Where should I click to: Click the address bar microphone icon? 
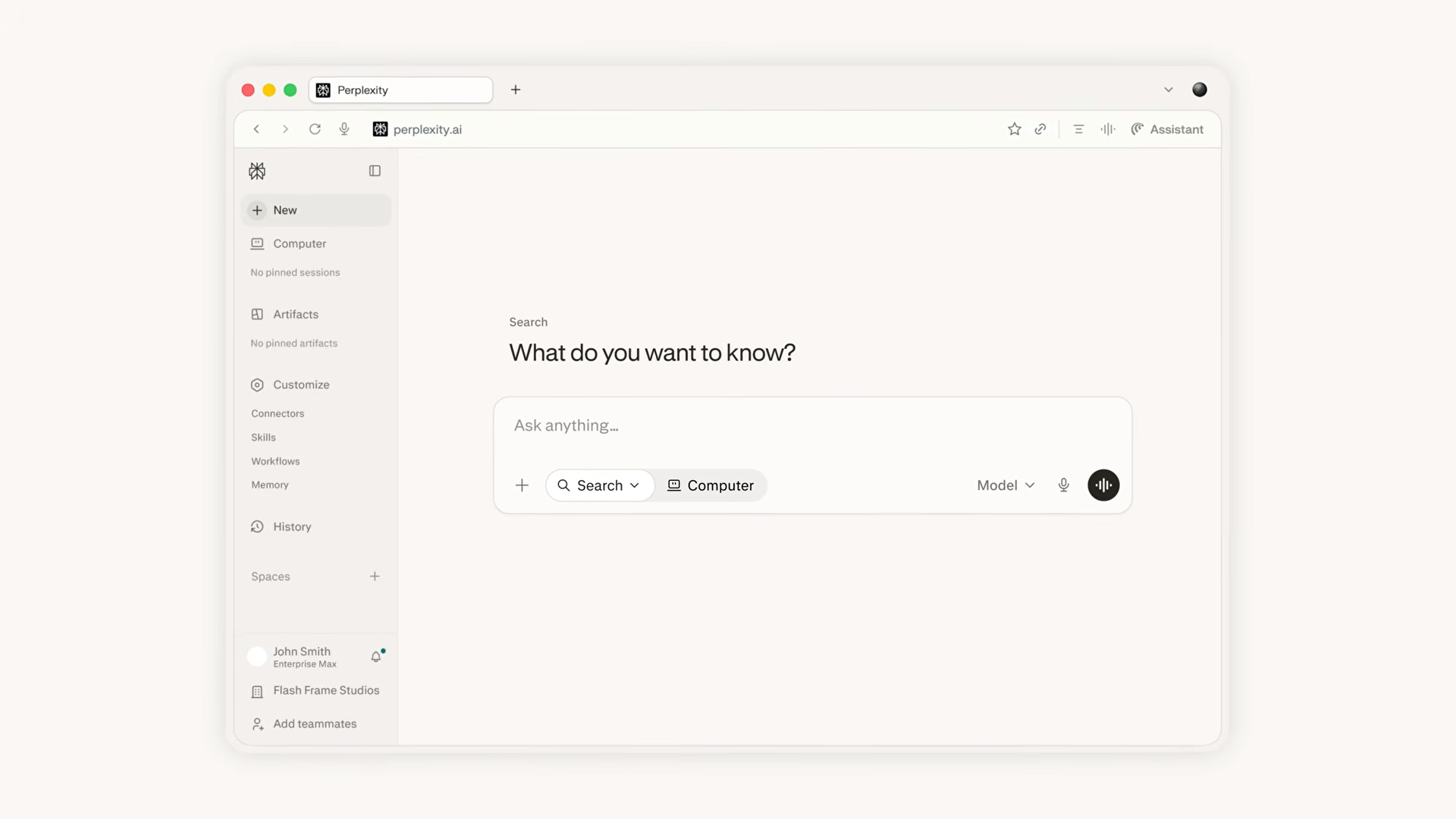pos(344,129)
